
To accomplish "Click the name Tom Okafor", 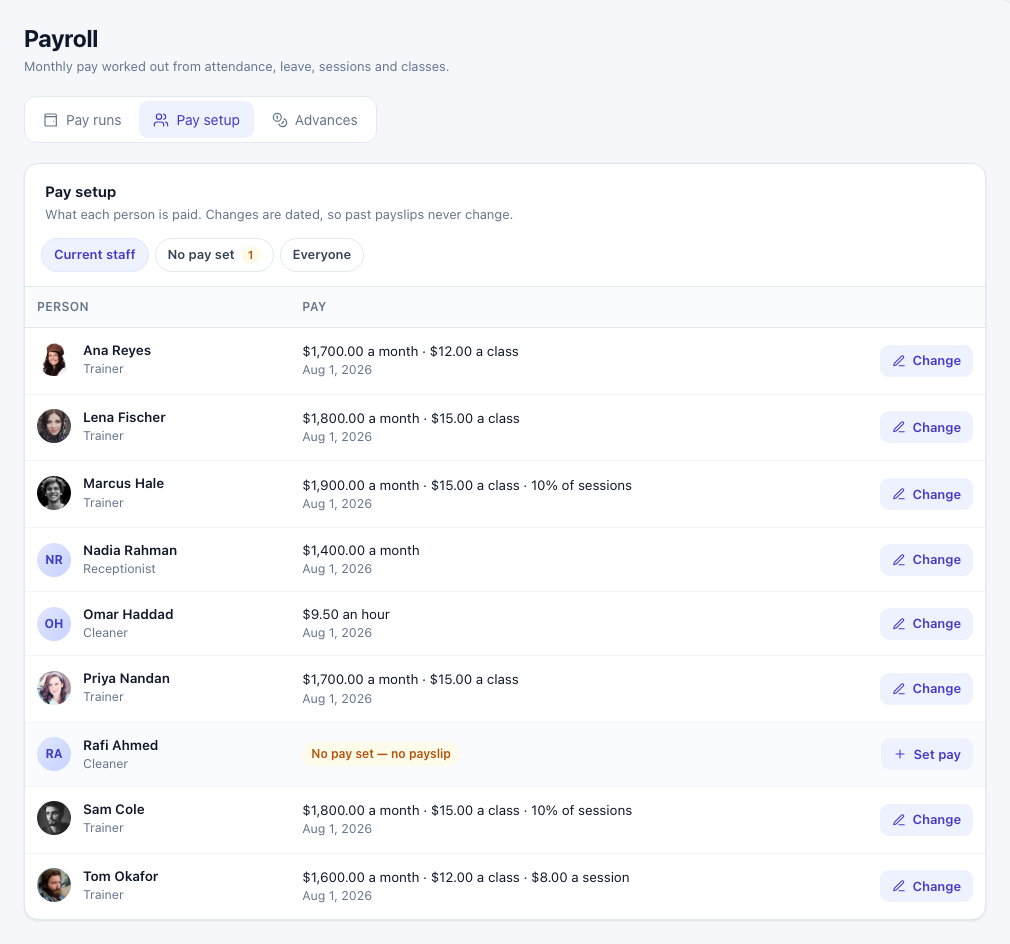I will tap(120, 876).
